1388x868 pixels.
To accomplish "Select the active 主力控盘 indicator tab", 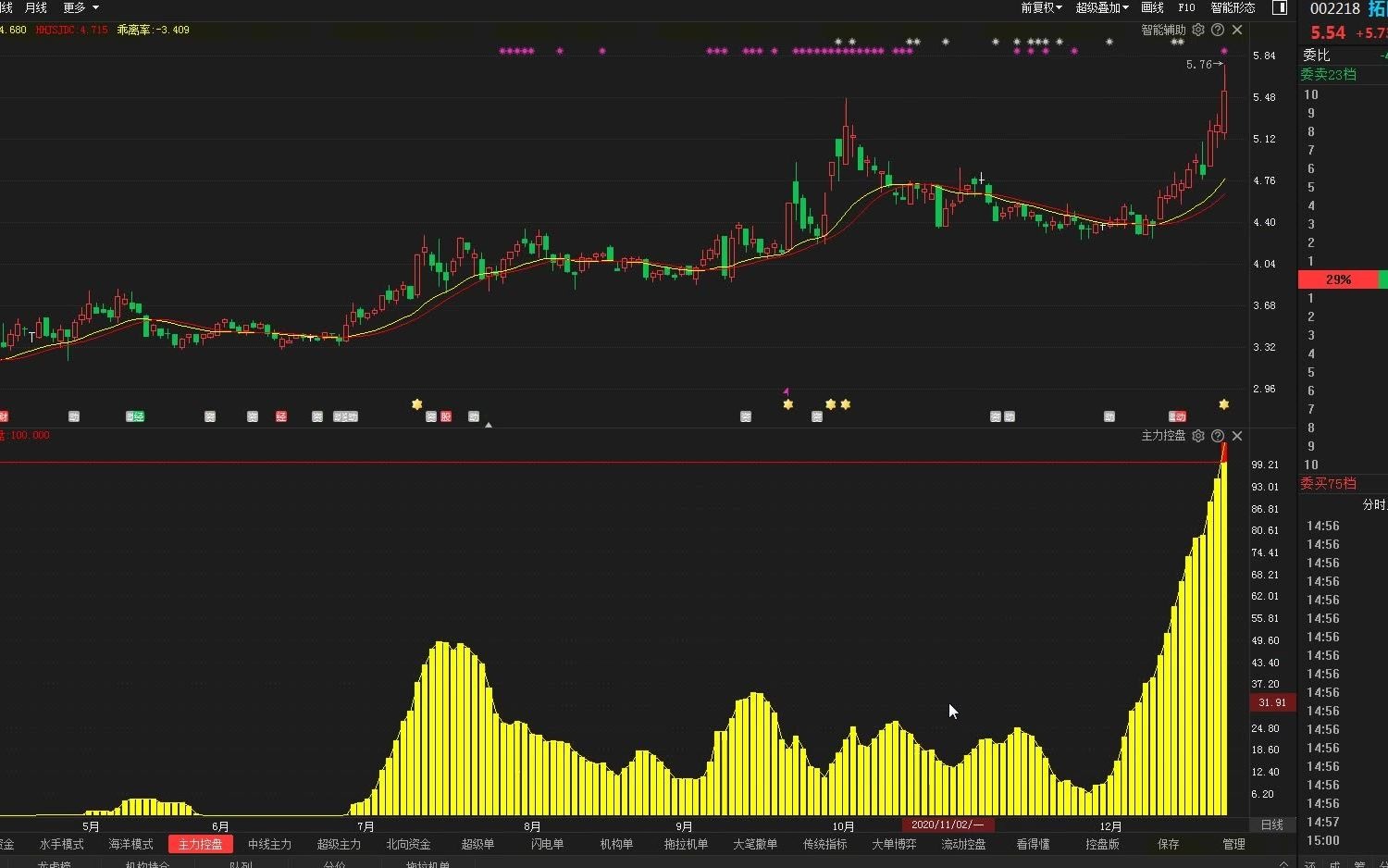I will pyautogui.click(x=201, y=844).
